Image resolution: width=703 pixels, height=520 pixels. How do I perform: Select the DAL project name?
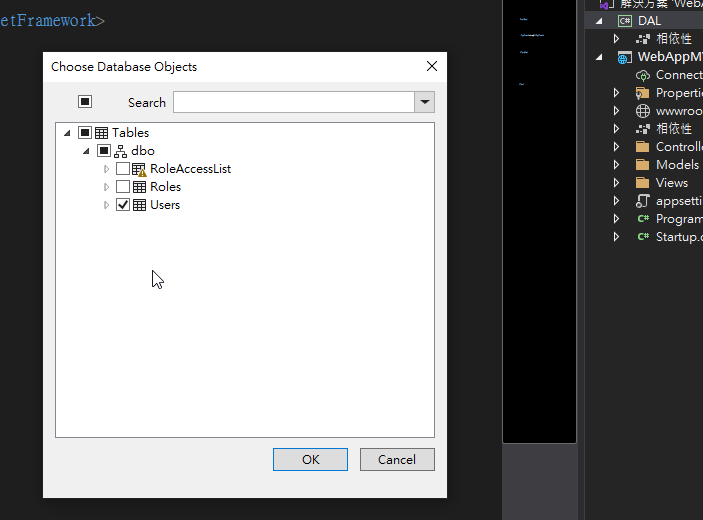[x=649, y=21]
